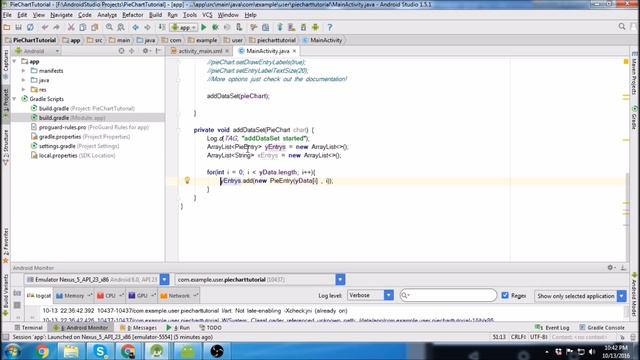Click the Redo arrow icon
Viewport: 640px width, 360px height.
[56, 27]
